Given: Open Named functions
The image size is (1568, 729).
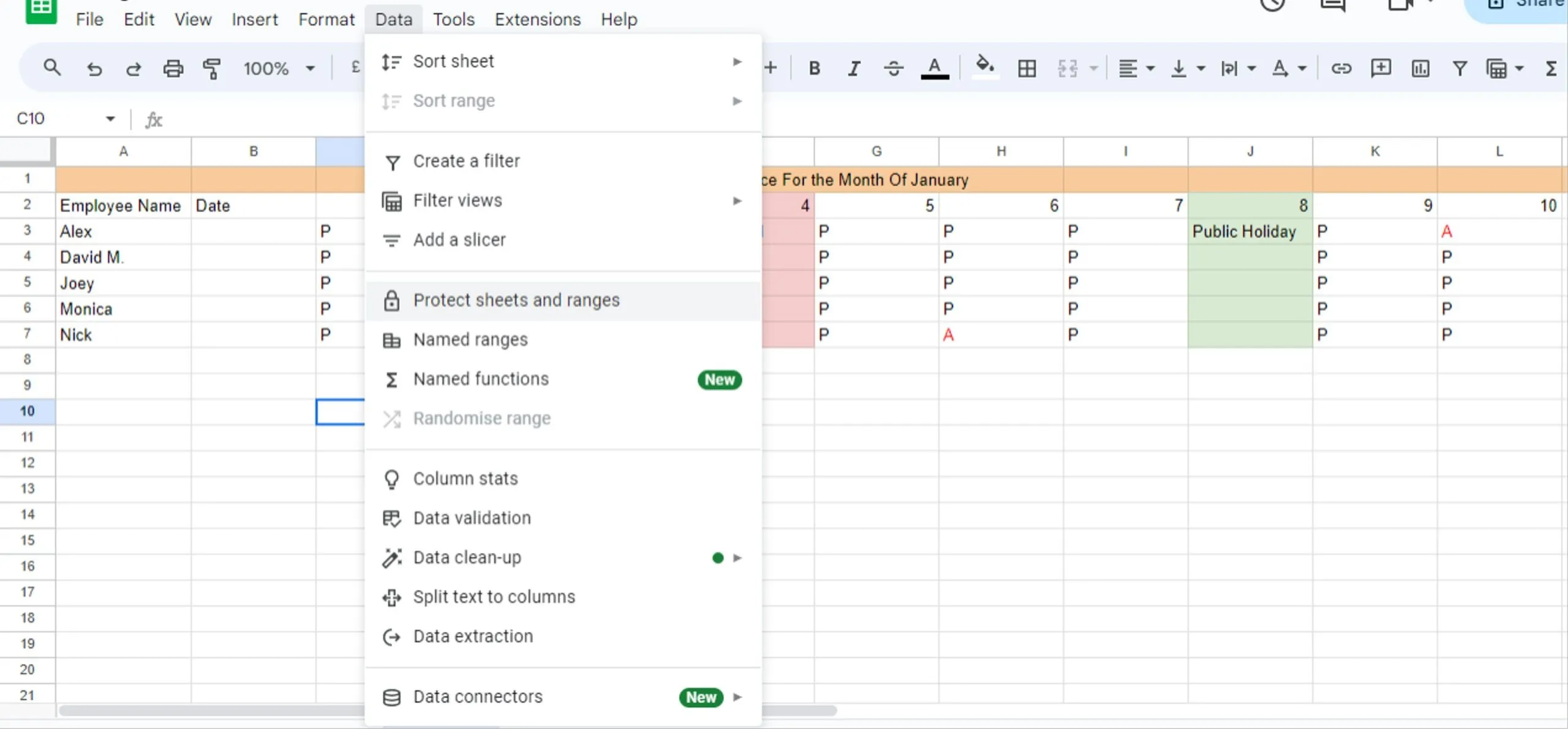Looking at the screenshot, I should pyautogui.click(x=563, y=379).
